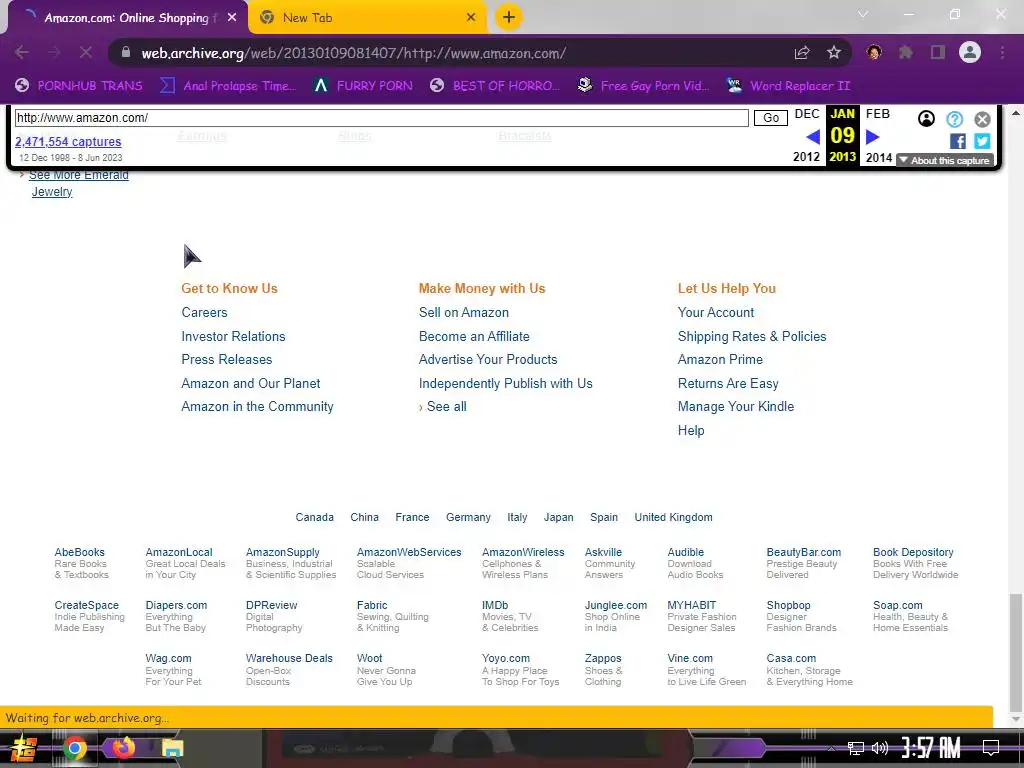This screenshot has height=768, width=1024.
Task: Open Become an Affiliate link
Action: (x=474, y=336)
